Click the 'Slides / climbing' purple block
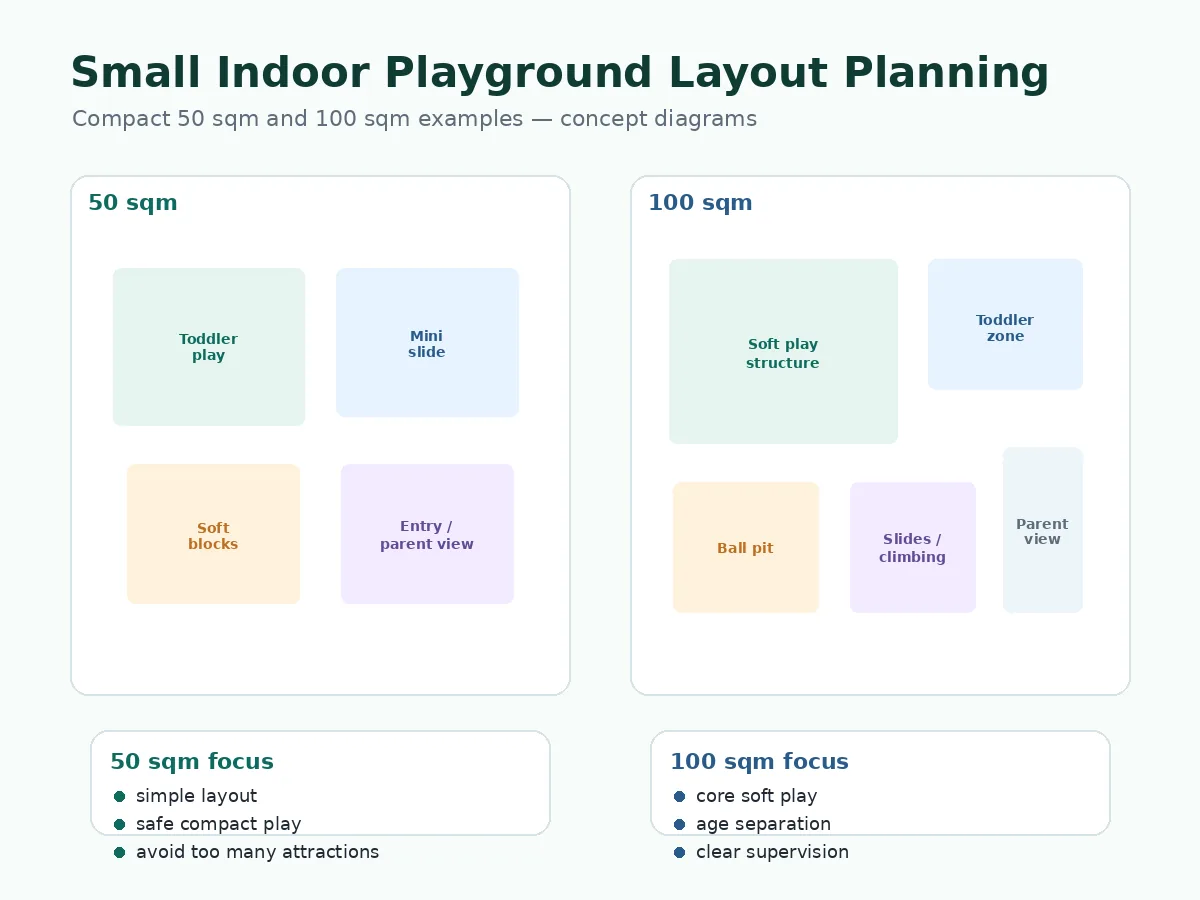The image size is (1200, 900). tap(913, 547)
